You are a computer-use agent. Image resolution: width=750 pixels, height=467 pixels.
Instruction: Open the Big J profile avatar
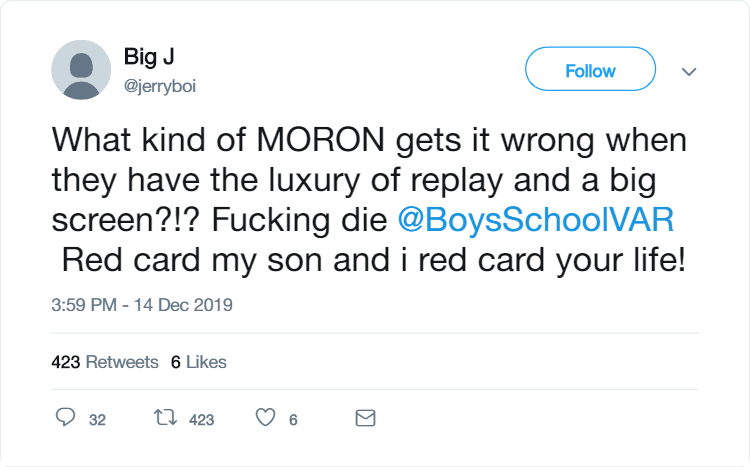click(x=81, y=70)
